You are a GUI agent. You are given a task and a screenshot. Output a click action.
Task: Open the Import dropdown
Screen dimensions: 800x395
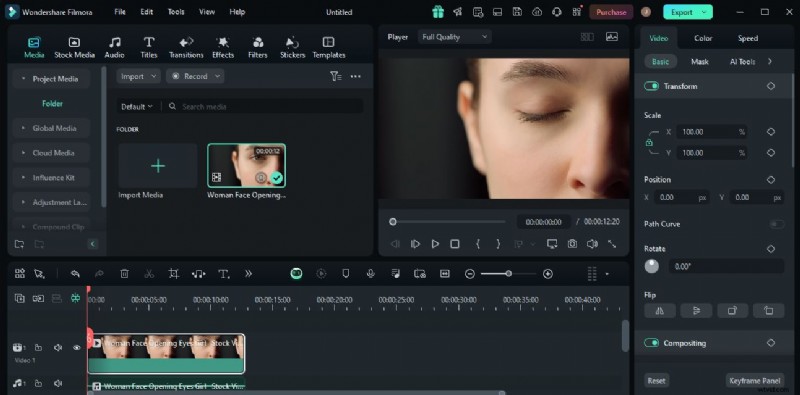[x=138, y=77]
